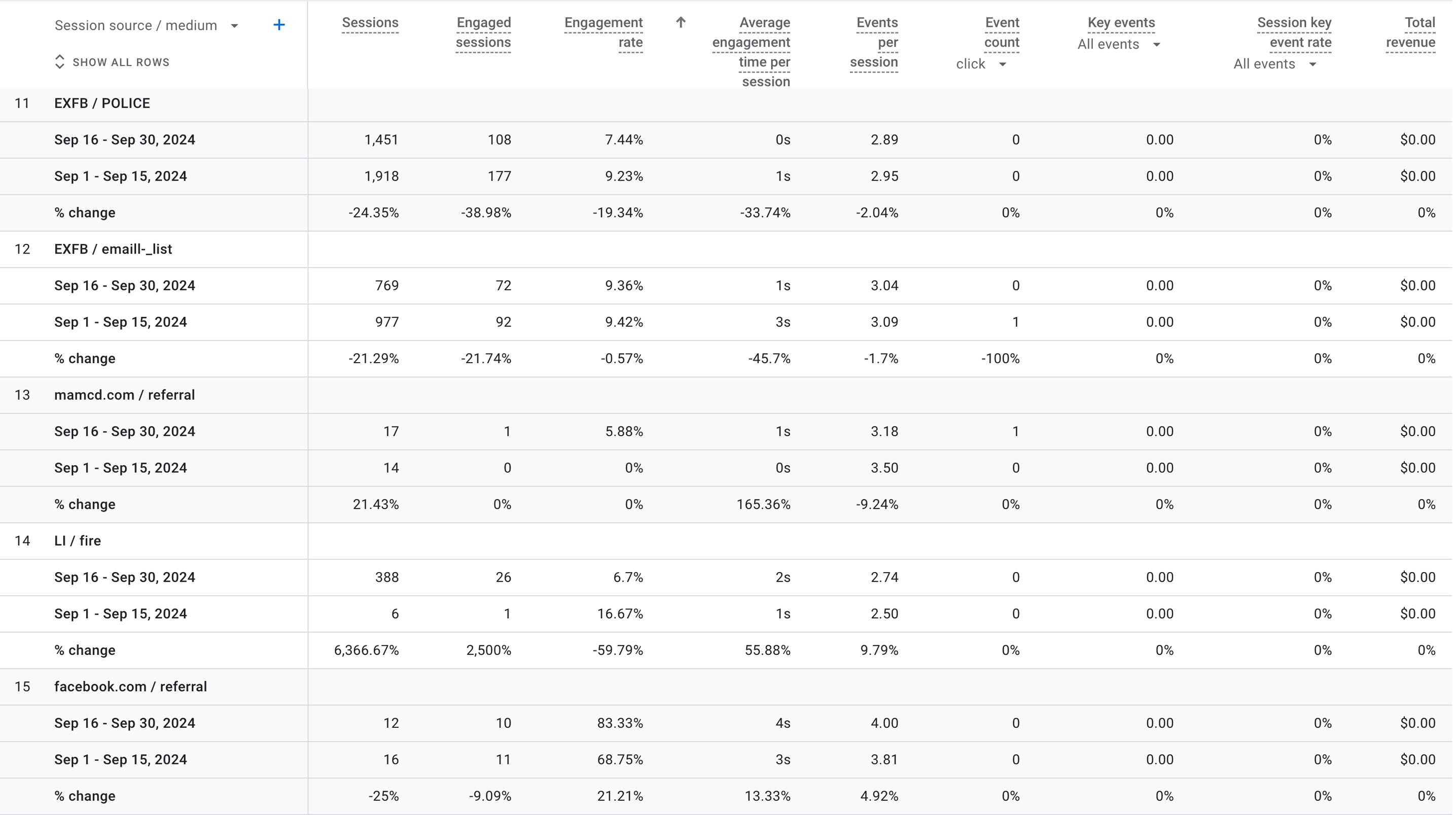The image size is (1456, 815).
Task: Click 6,366.67% sessions change value
Action: click(x=366, y=651)
